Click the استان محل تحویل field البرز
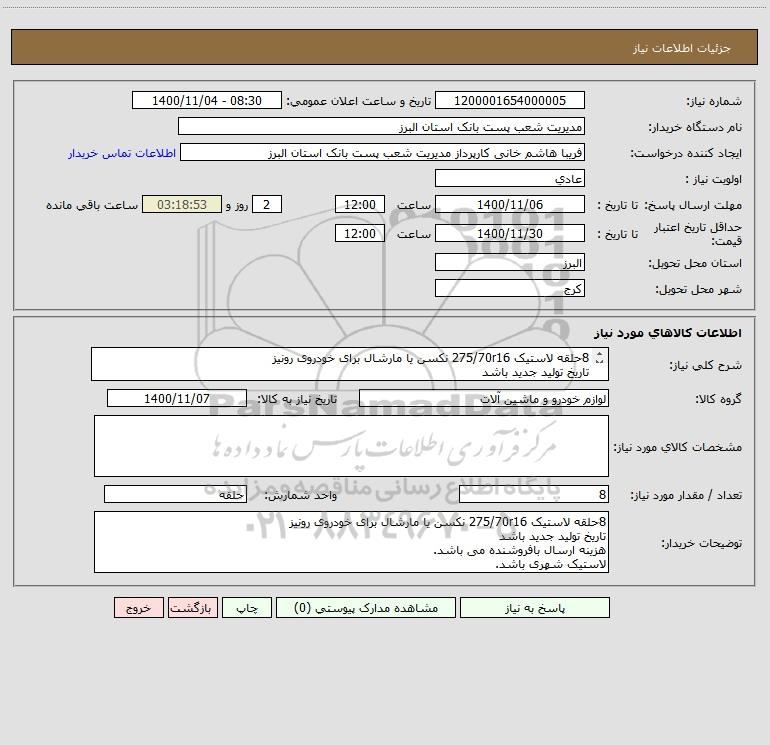Image resolution: width=770 pixels, height=745 pixels. pyautogui.click(x=510, y=263)
